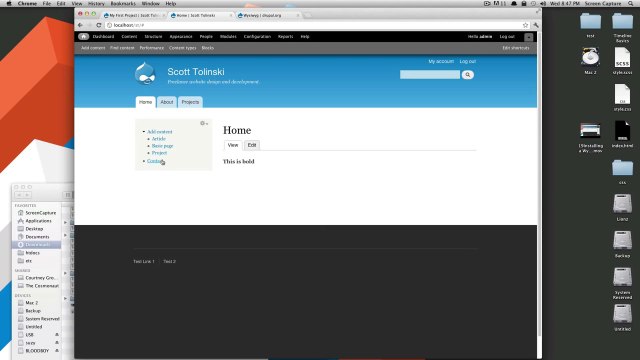Image resolution: width=640 pixels, height=360 pixels.
Task: Open Bookmarks menu in Chrome menu bar
Action: coord(123,3)
